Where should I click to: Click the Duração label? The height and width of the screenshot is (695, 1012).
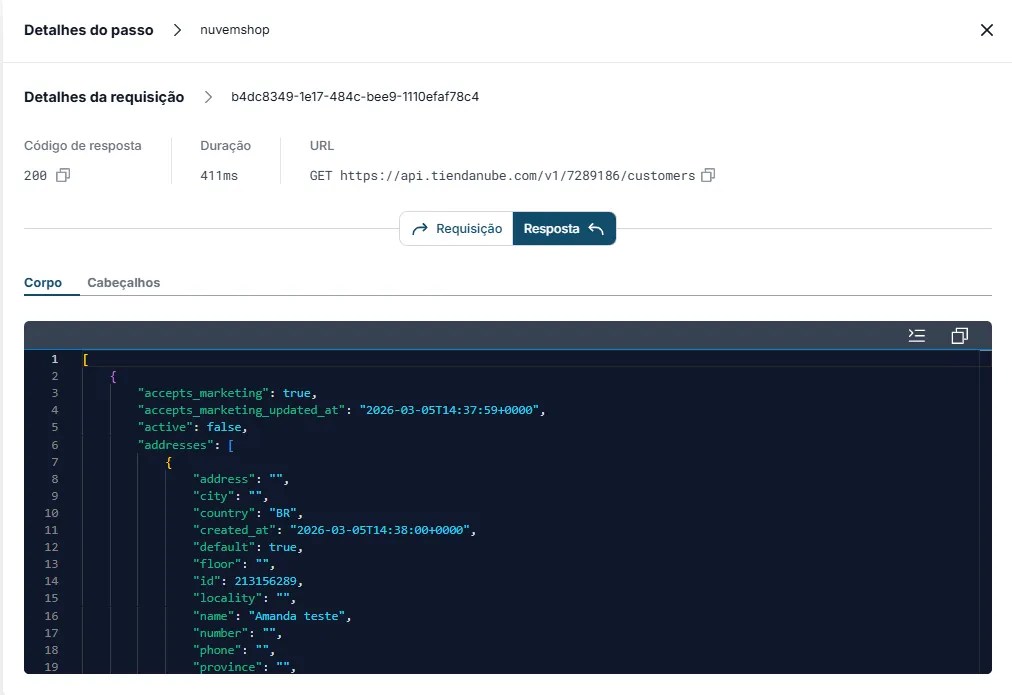tap(225, 146)
